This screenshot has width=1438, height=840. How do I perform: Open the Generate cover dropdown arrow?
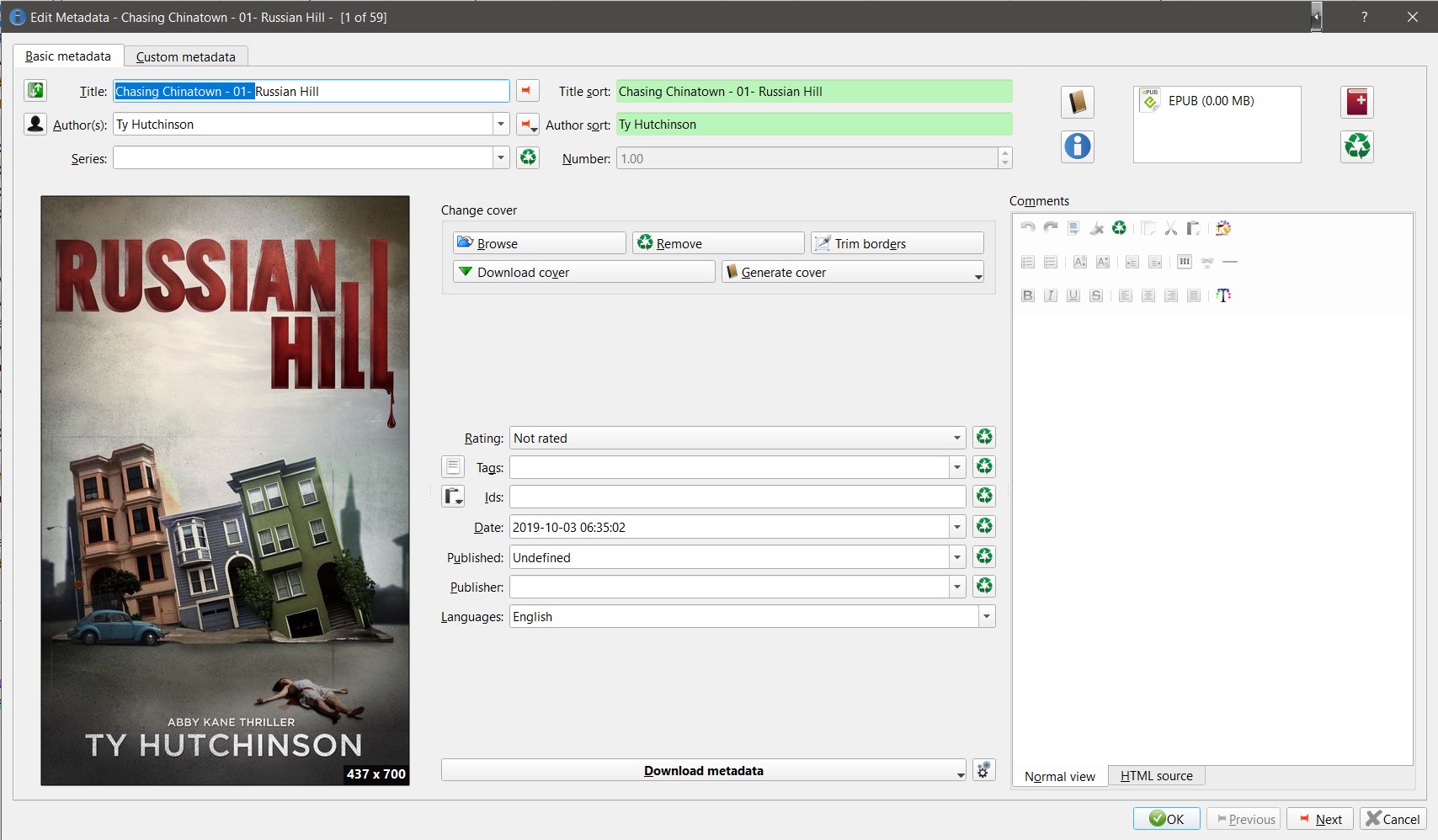[977, 275]
